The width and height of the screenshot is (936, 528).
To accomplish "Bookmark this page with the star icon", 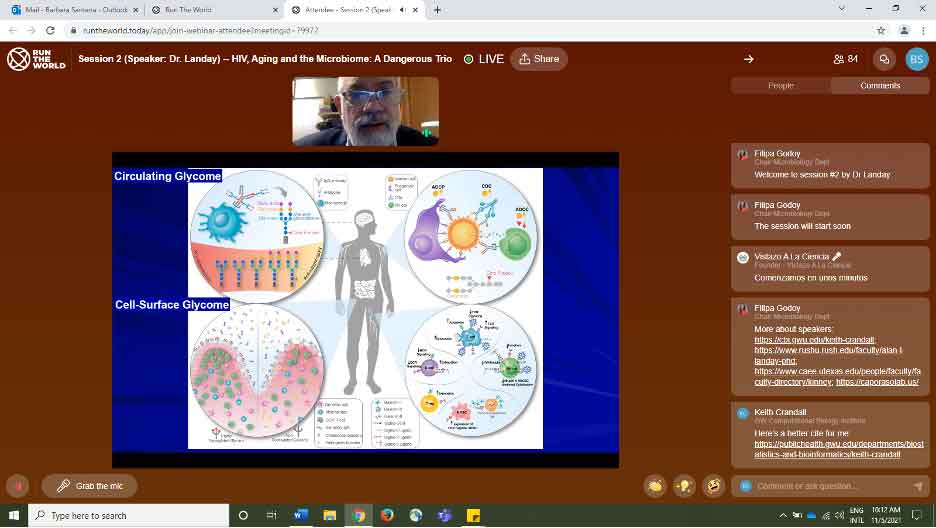I will pos(880,31).
